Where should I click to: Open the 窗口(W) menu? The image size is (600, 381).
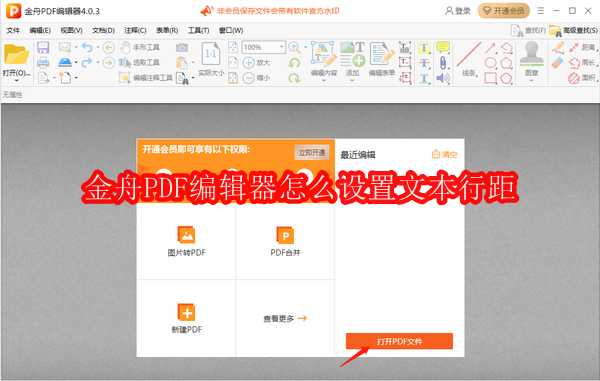[231, 30]
